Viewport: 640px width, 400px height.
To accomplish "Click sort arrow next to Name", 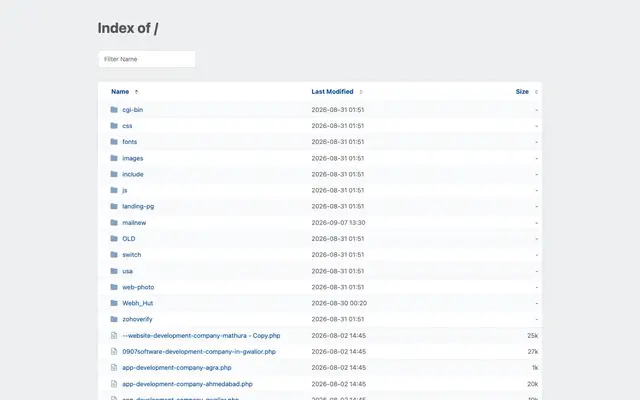I will (x=136, y=92).
